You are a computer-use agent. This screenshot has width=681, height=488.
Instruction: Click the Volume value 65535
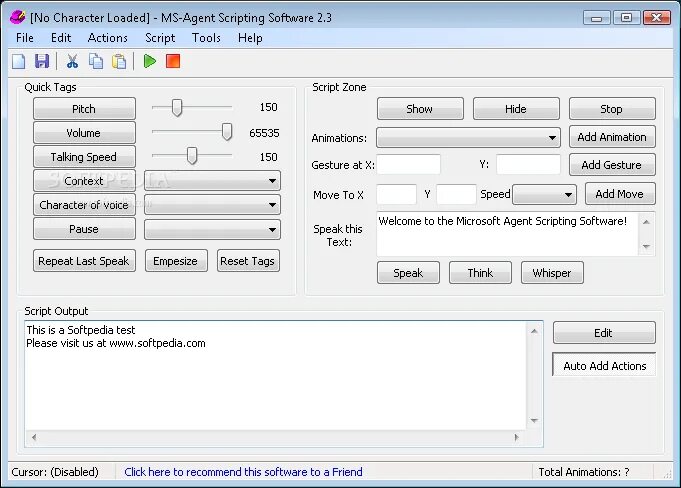tap(264, 133)
